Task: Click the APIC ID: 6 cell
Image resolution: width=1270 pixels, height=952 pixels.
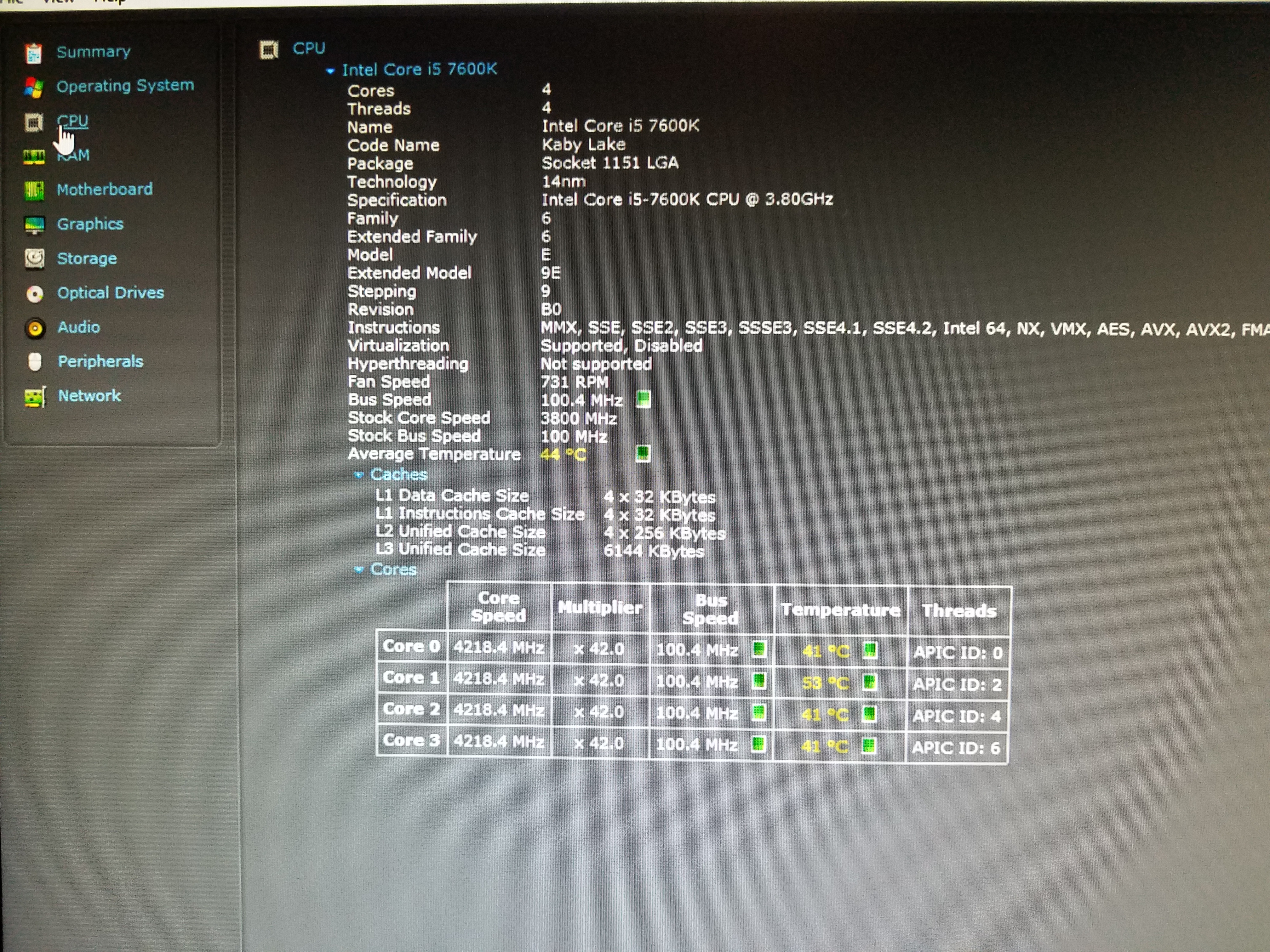Action: click(x=957, y=748)
